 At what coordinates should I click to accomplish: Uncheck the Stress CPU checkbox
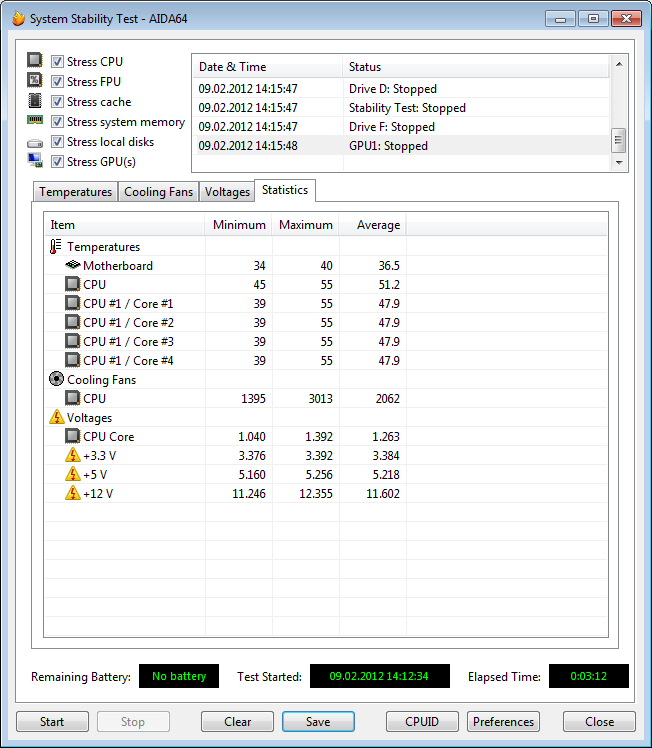coord(57,62)
